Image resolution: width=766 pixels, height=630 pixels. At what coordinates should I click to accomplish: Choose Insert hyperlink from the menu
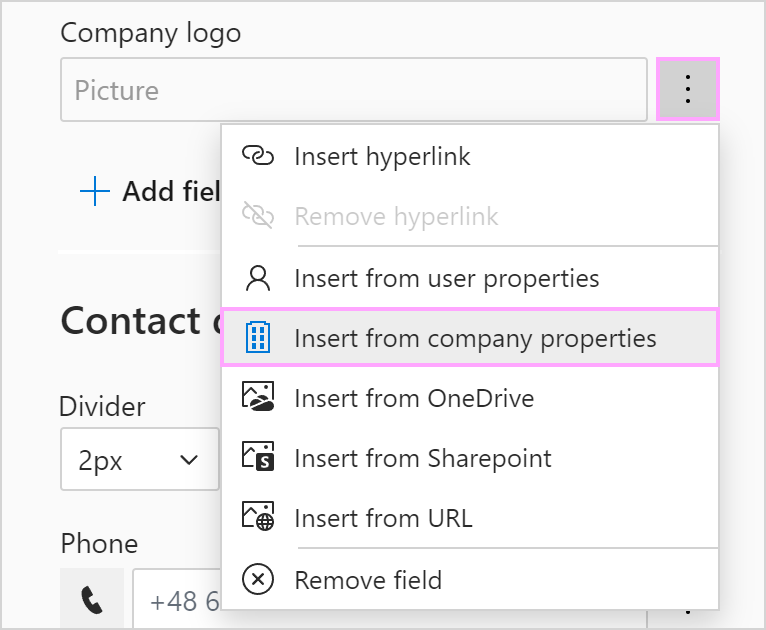point(470,157)
